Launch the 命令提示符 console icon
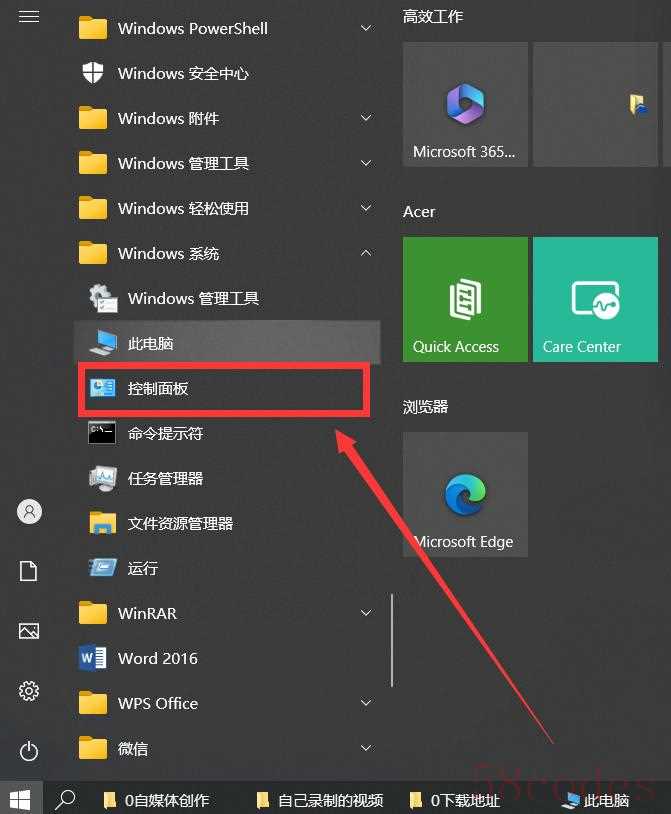Image resolution: width=671 pixels, height=814 pixels. point(102,433)
